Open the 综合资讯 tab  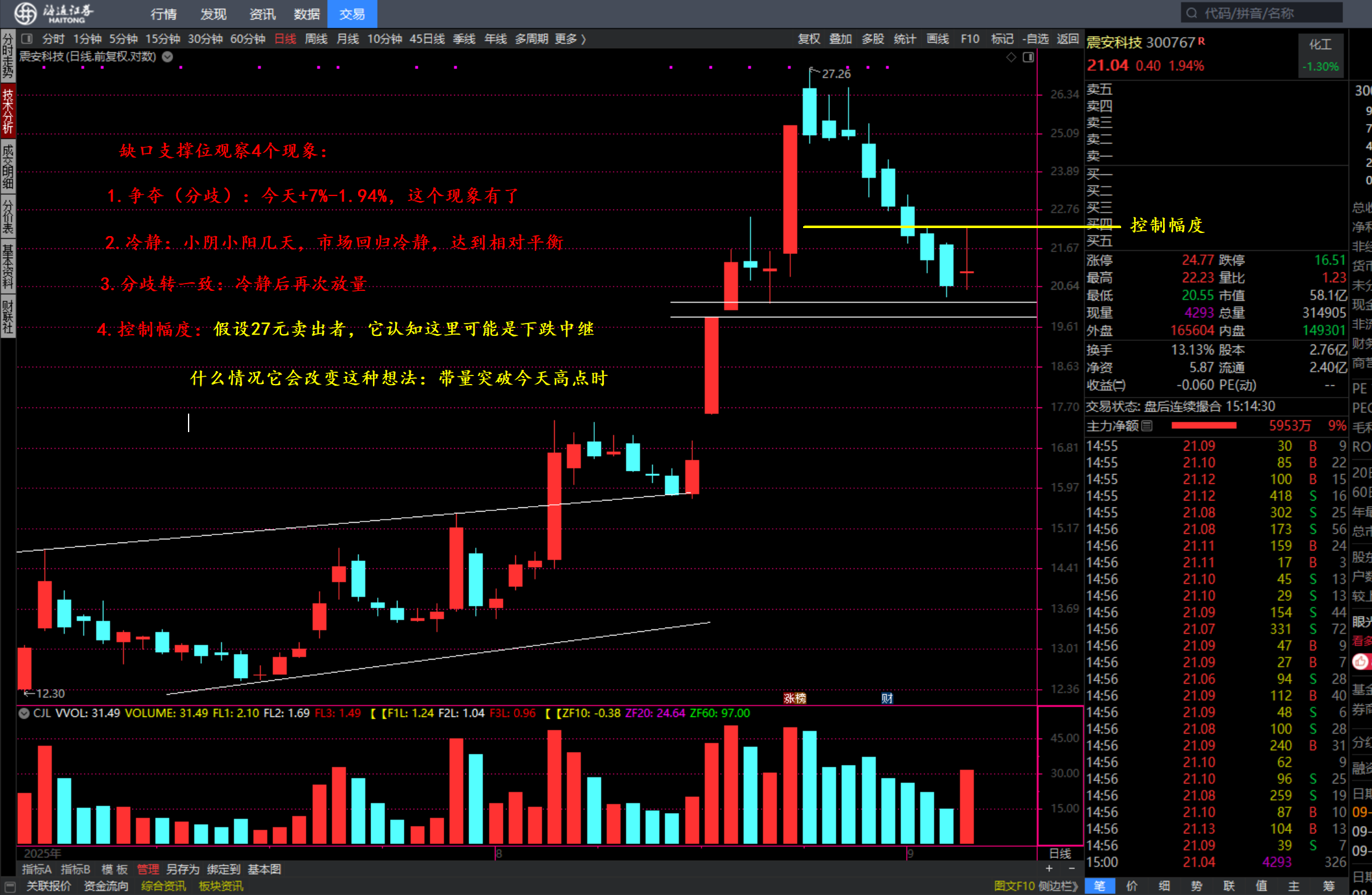(163, 886)
